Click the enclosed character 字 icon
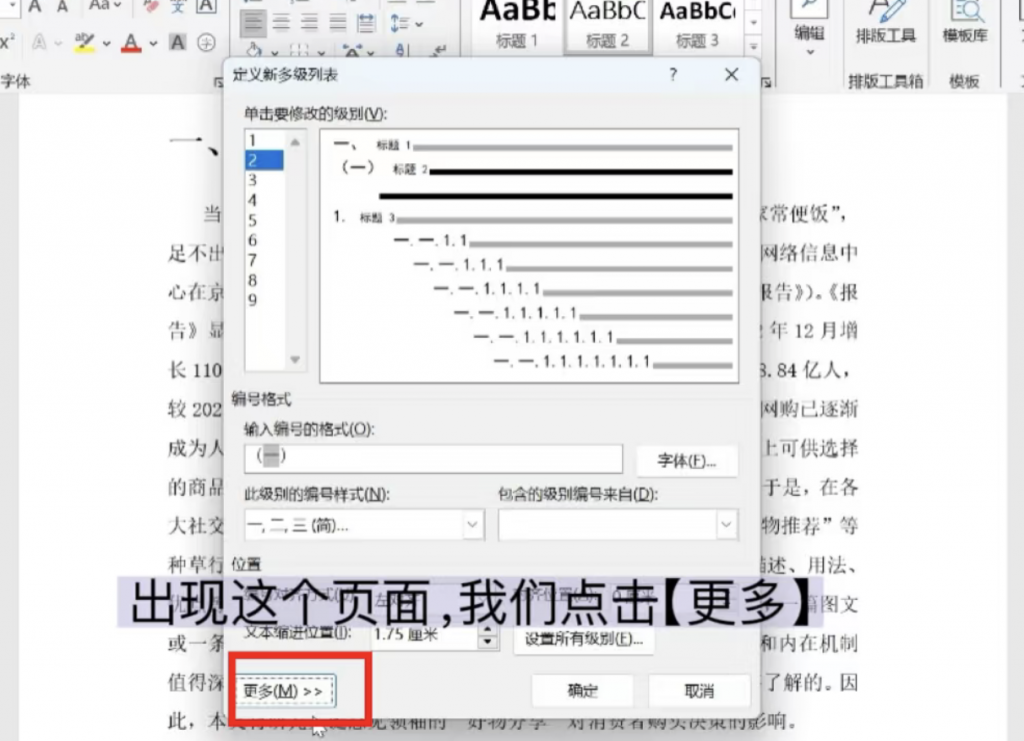Screen dimensions: 1024x741 click(x=206, y=43)
